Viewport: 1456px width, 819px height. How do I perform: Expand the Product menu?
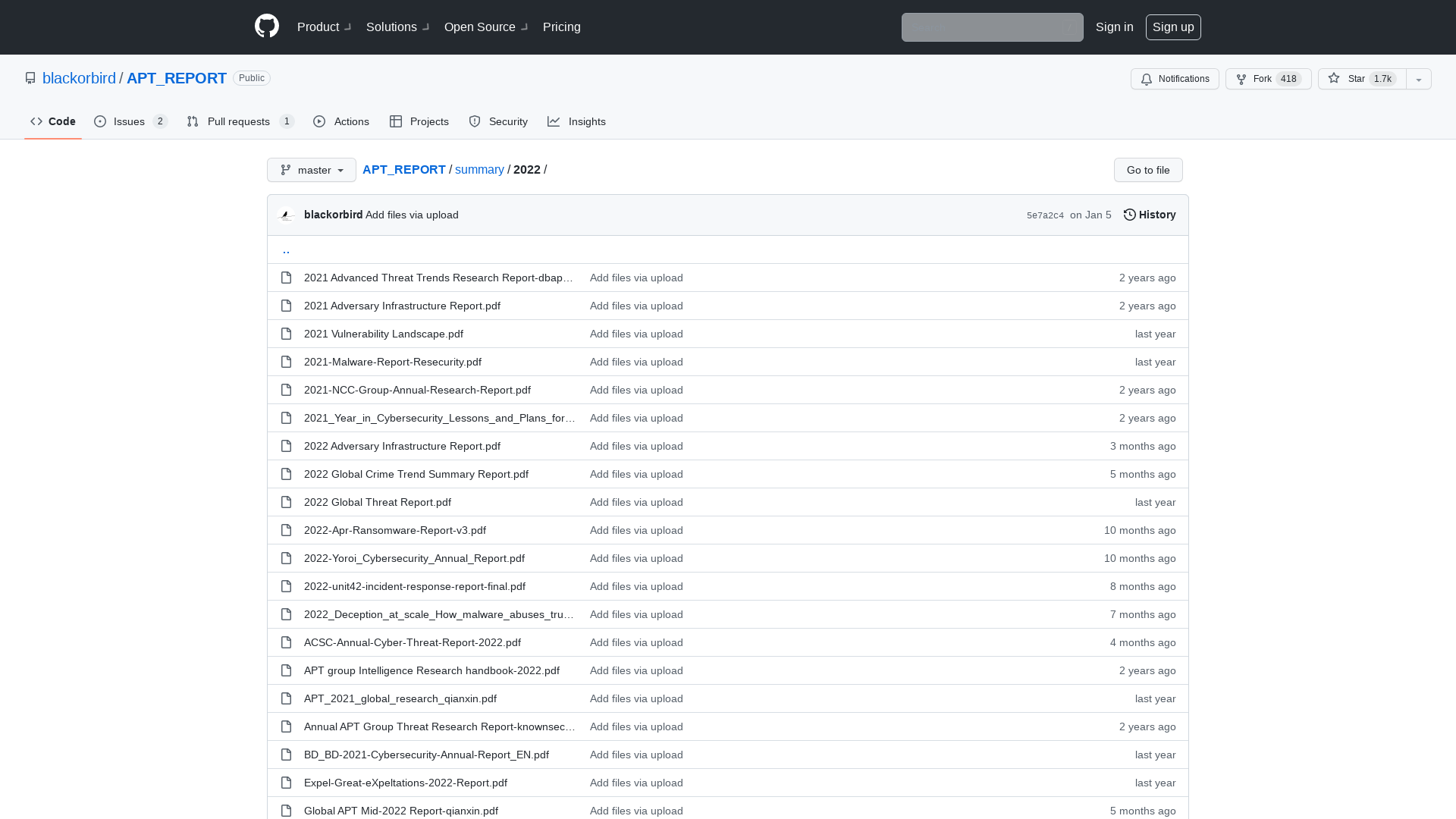[324, 27]
